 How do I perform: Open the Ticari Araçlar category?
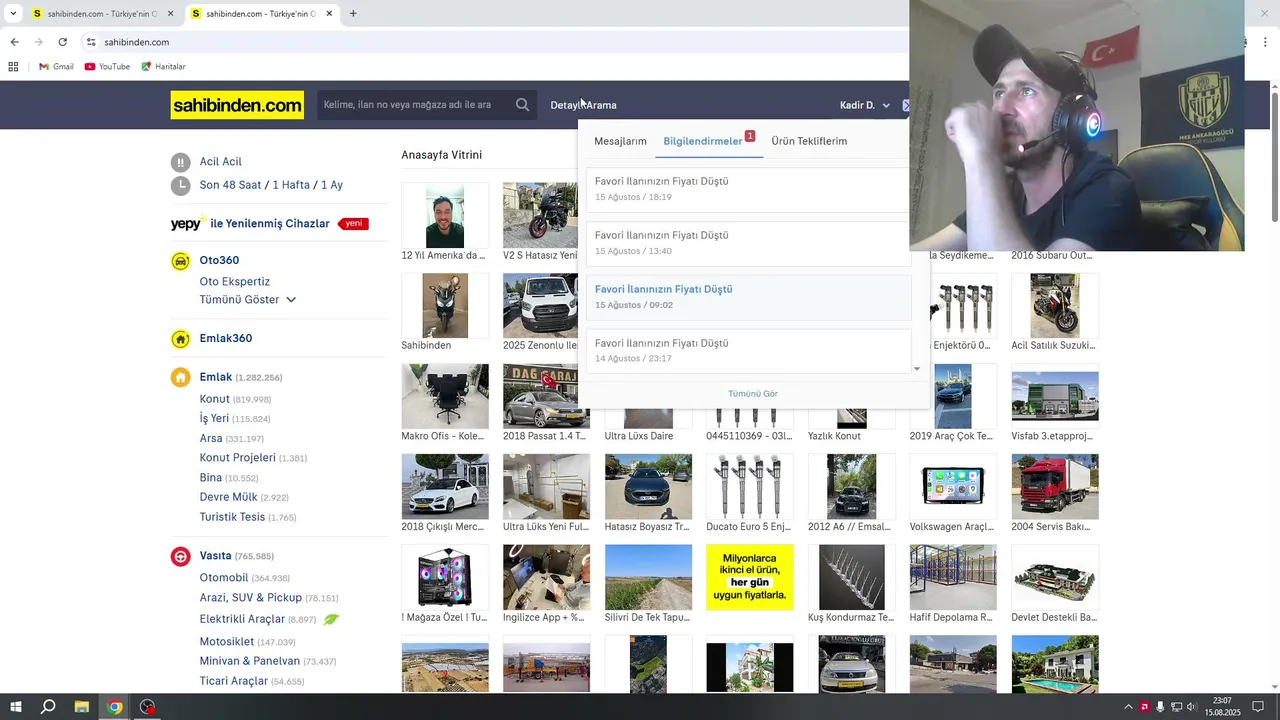234,681
